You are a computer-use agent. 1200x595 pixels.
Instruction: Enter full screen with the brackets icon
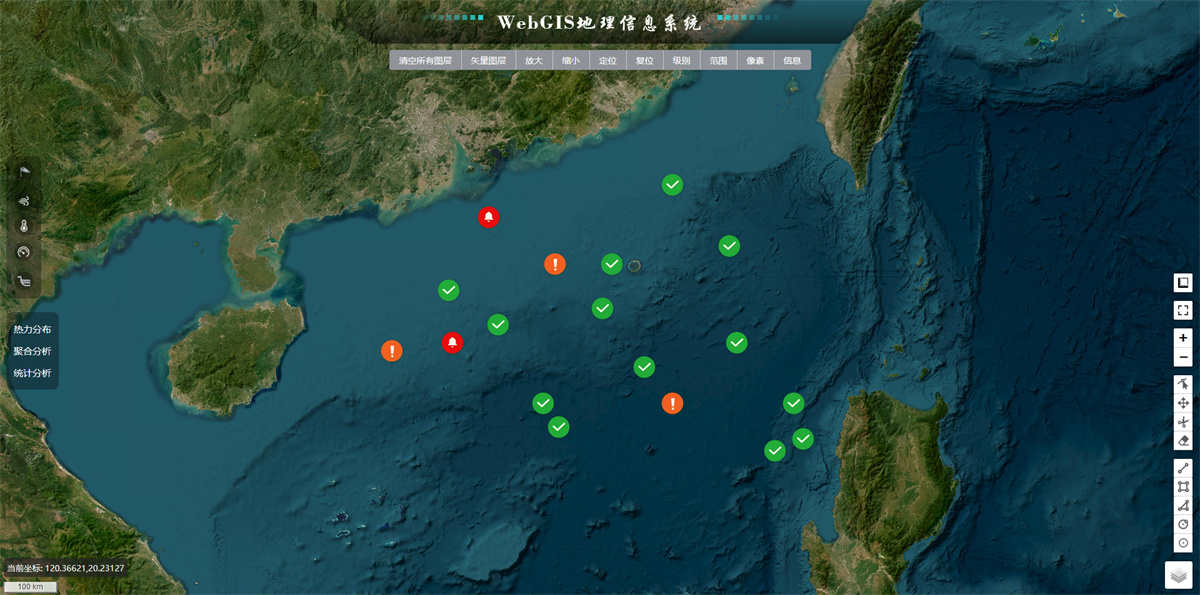[x=1183, y=310]
